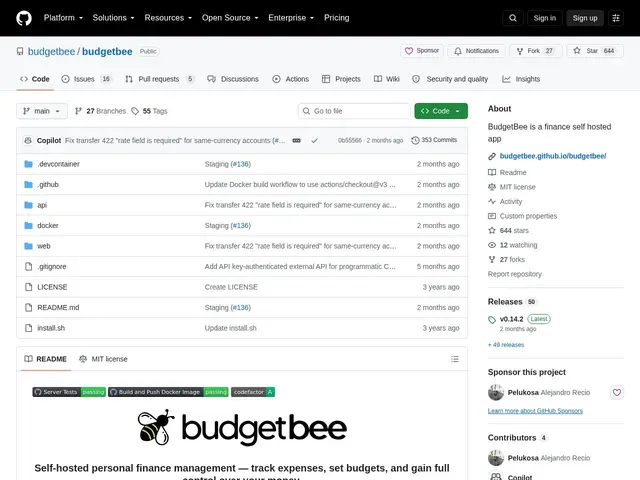Click the README.md file icon

click(x=28, y=307)
